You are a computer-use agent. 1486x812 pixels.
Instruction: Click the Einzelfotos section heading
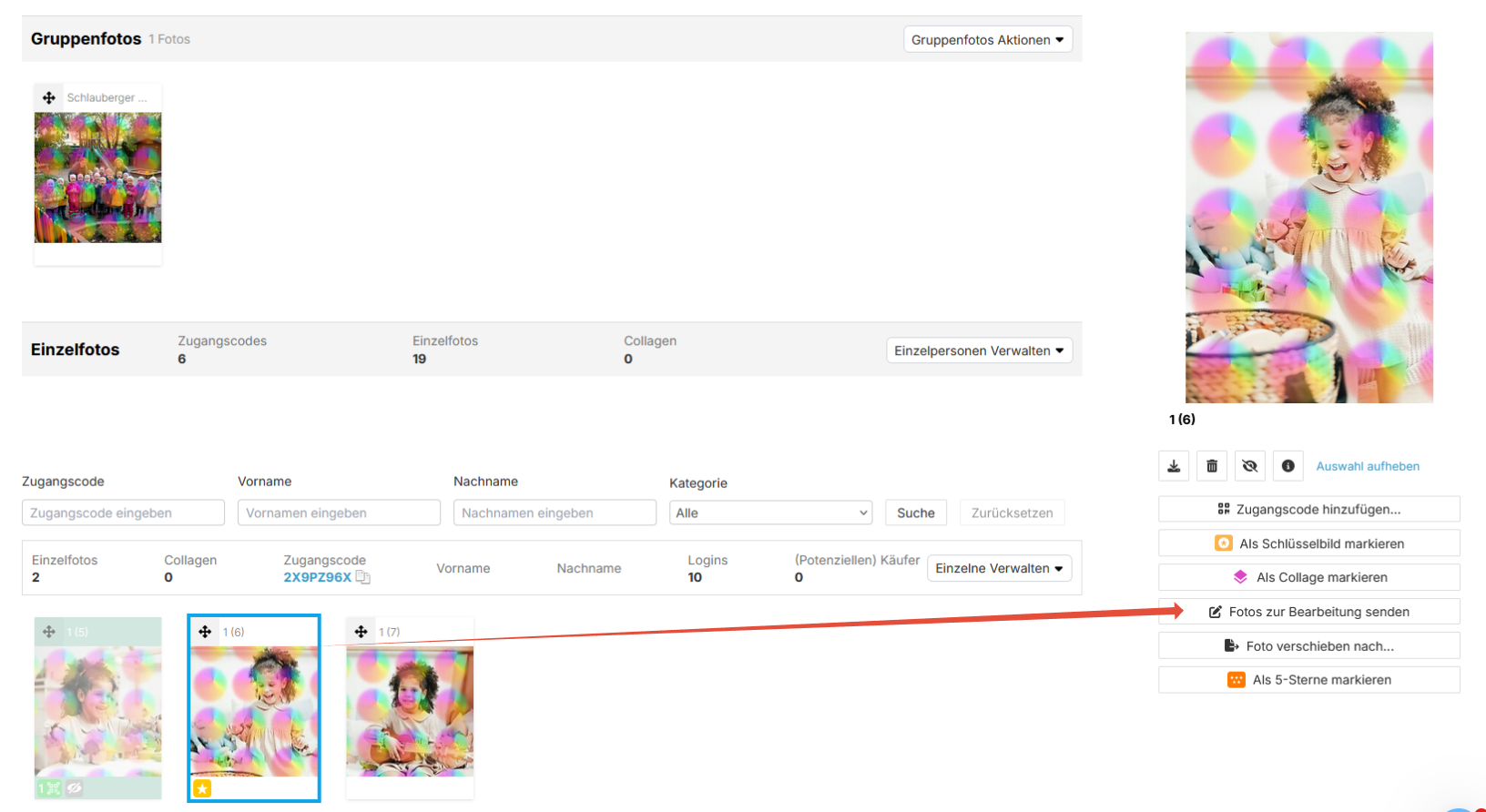[75, 350]
